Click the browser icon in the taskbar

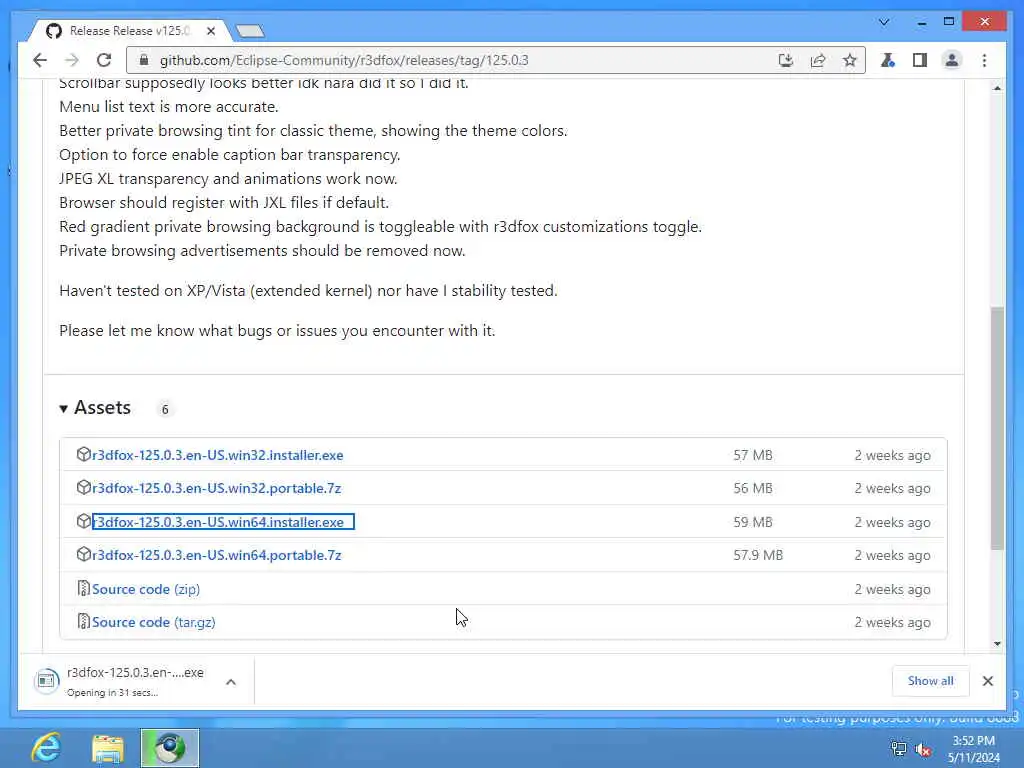170,748
